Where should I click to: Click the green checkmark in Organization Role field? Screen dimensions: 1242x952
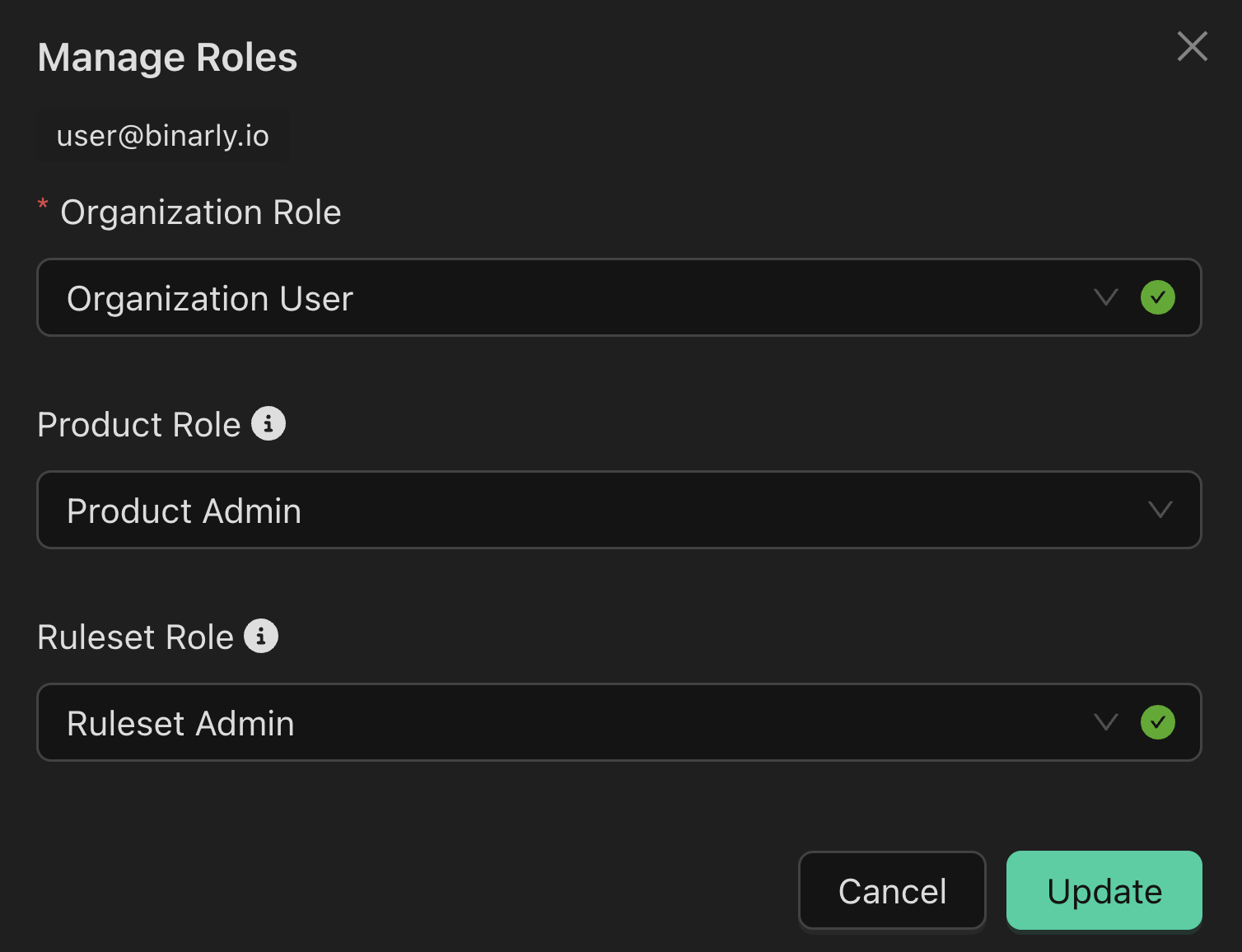point(1157,297)
